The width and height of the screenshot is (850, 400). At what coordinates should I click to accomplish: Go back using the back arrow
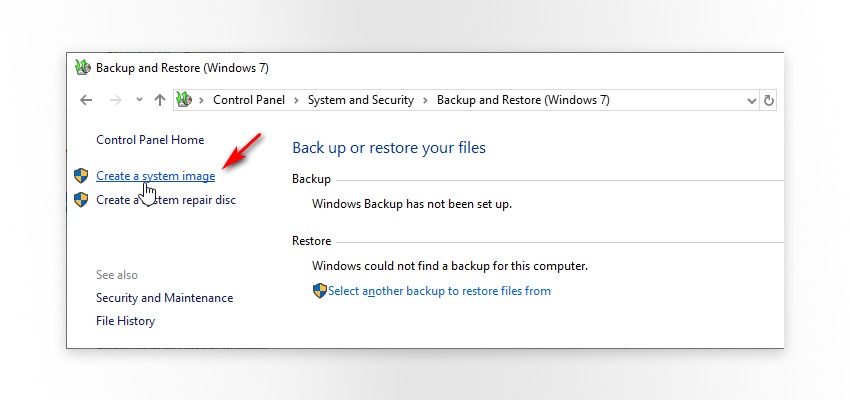pos(86,100)
